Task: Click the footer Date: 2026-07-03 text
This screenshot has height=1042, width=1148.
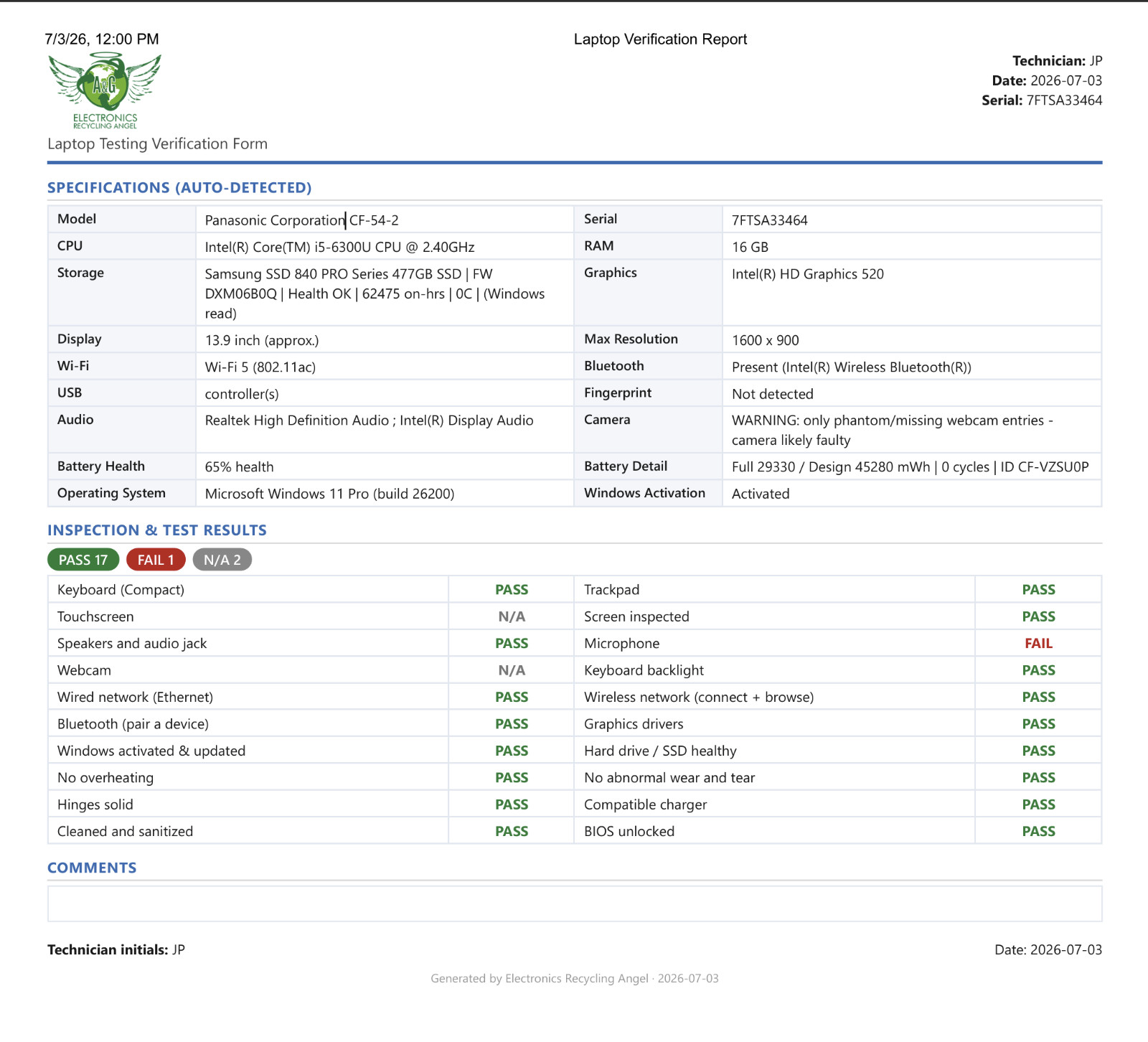Action: coord(1048,950)
